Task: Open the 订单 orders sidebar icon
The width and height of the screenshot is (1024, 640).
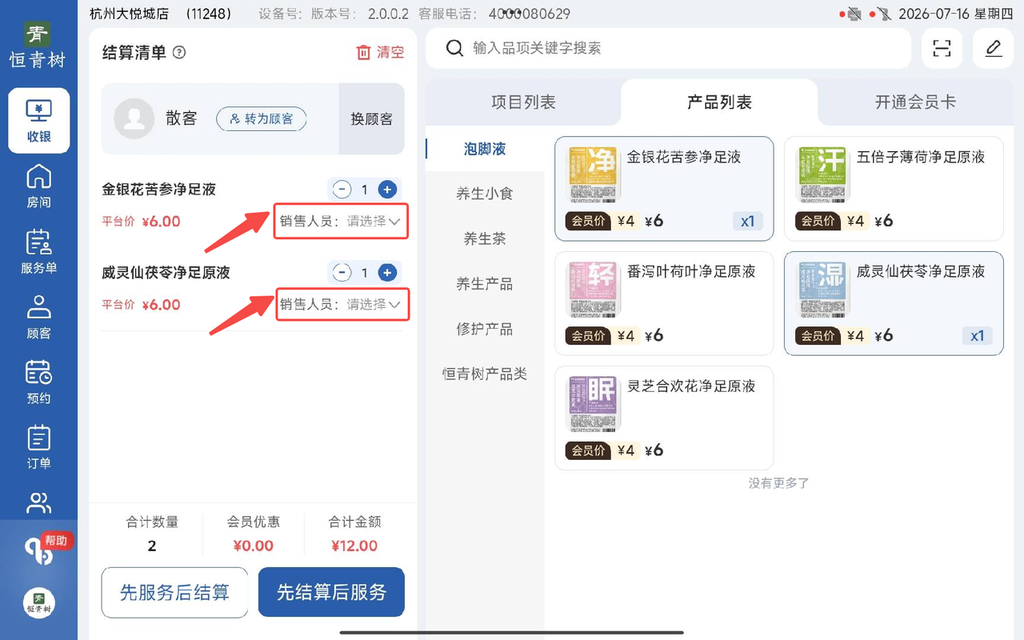Action: tap(39, 447)
